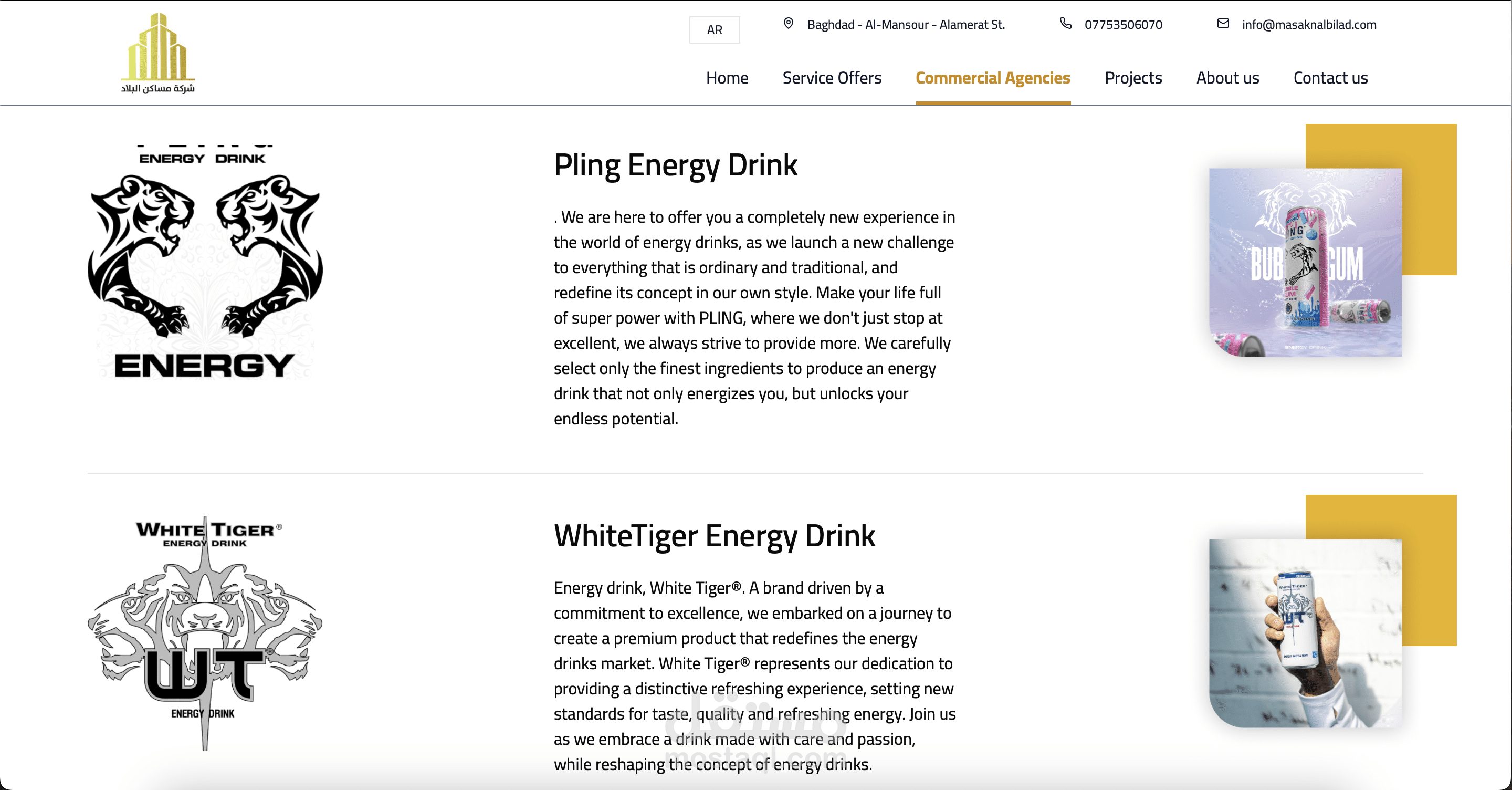This screenshot has width=1512, height=790.
Task: Click the info@masaknalbilad.com email link
Action: (1308, 25)
